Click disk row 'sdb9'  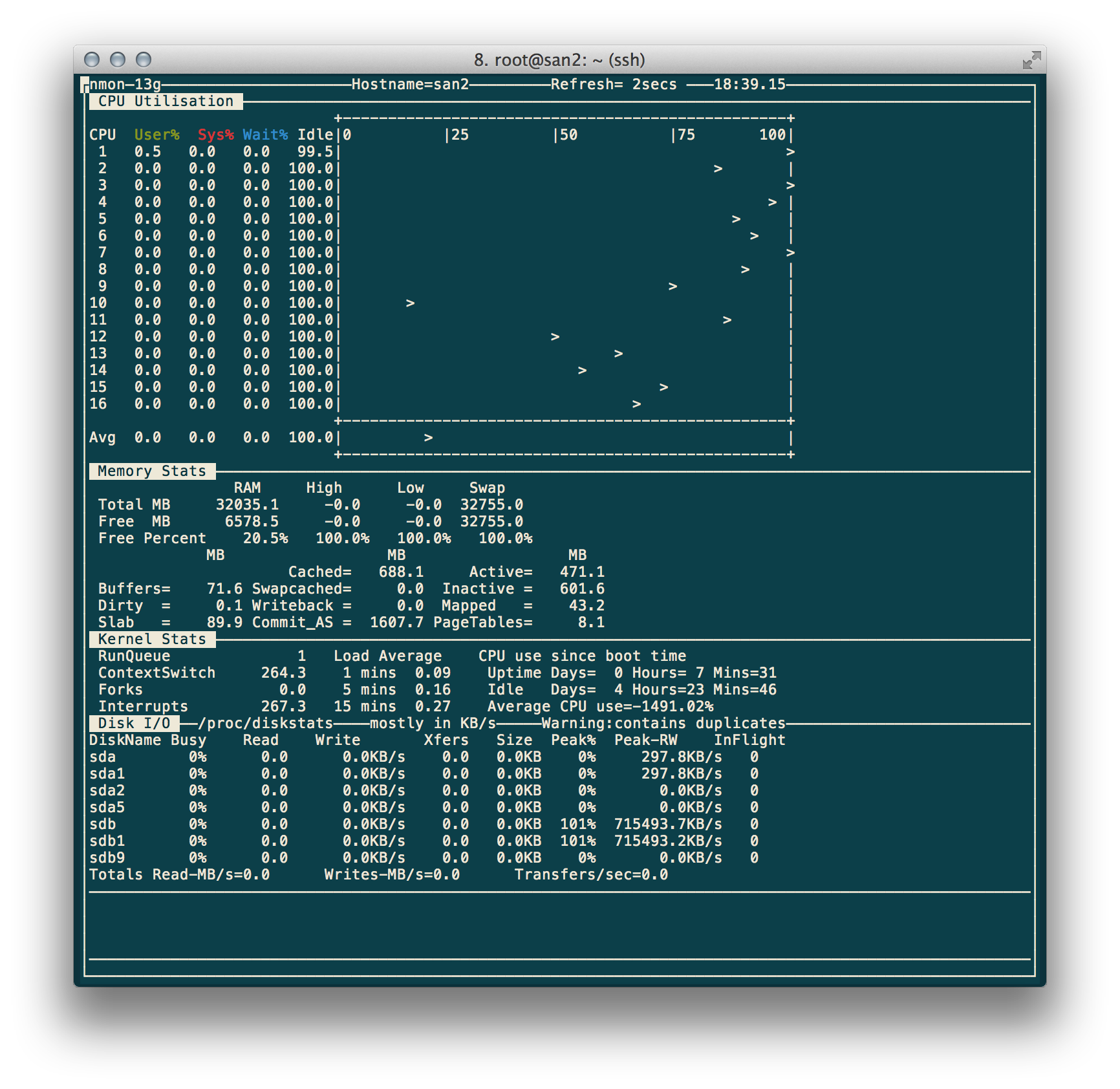(x=424, y=857)
